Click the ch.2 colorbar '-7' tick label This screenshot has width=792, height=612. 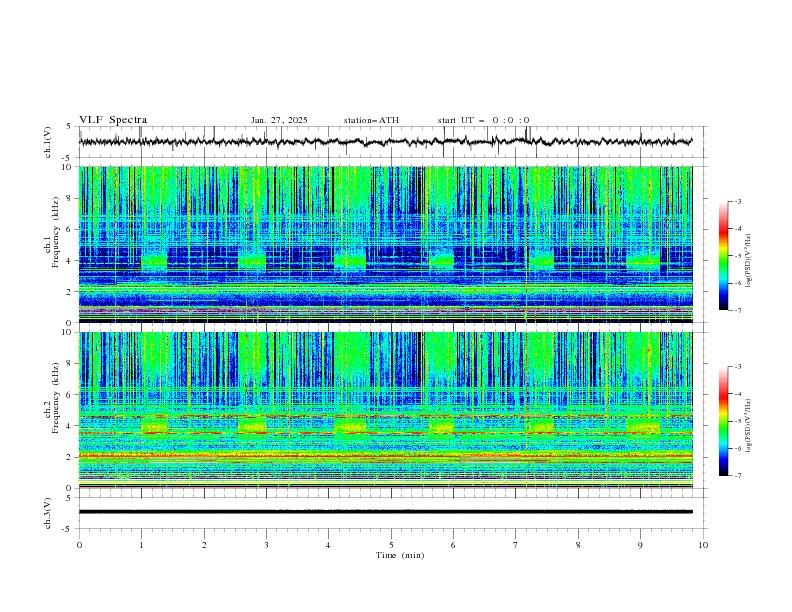(x=738, y=475)
